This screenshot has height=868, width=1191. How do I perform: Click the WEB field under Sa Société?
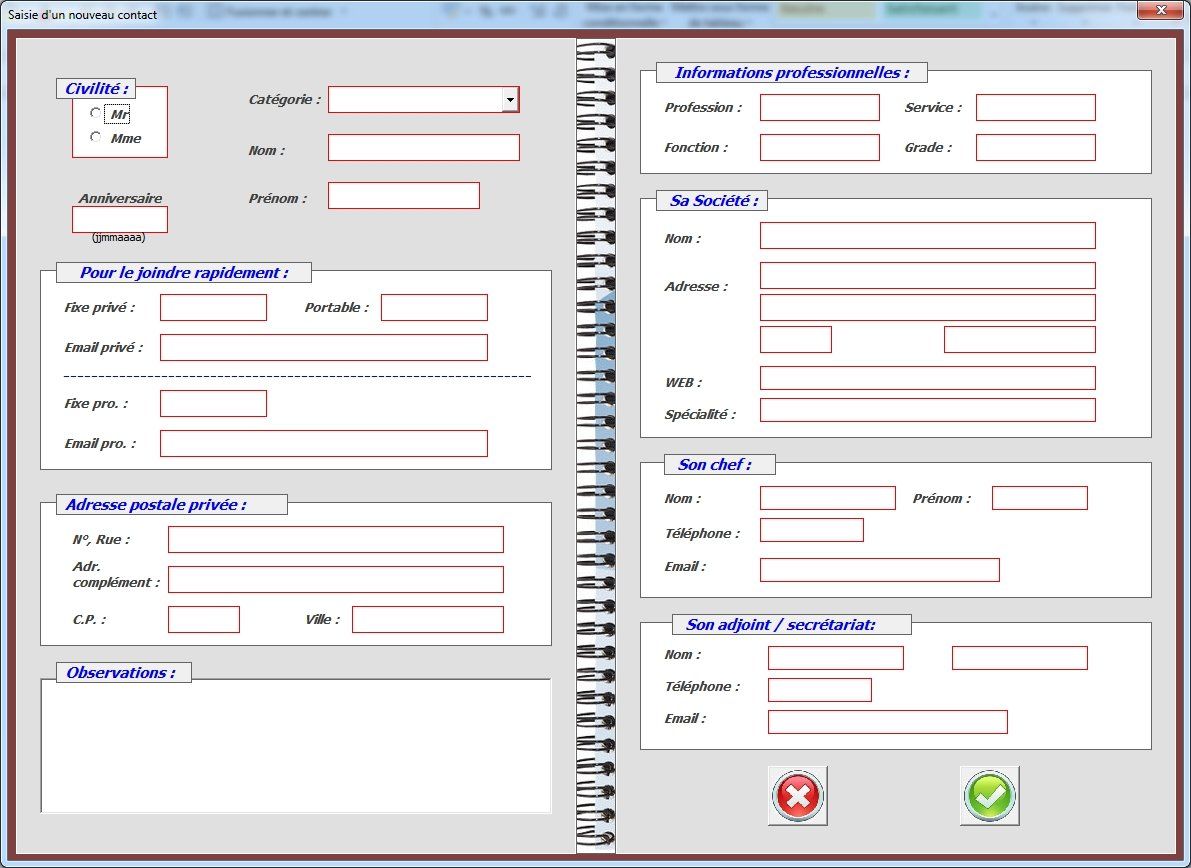[x=927, y=378]
